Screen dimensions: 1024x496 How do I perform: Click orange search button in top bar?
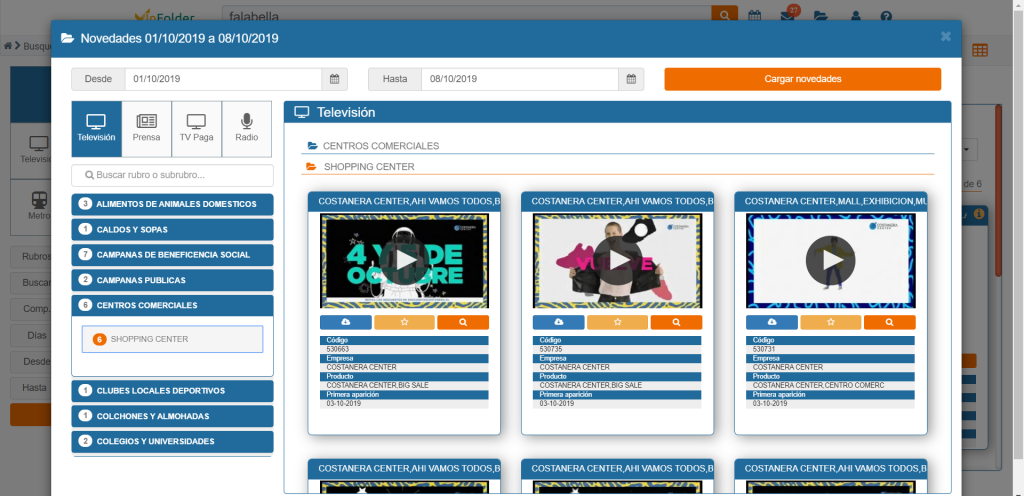(x=724, y=15)
